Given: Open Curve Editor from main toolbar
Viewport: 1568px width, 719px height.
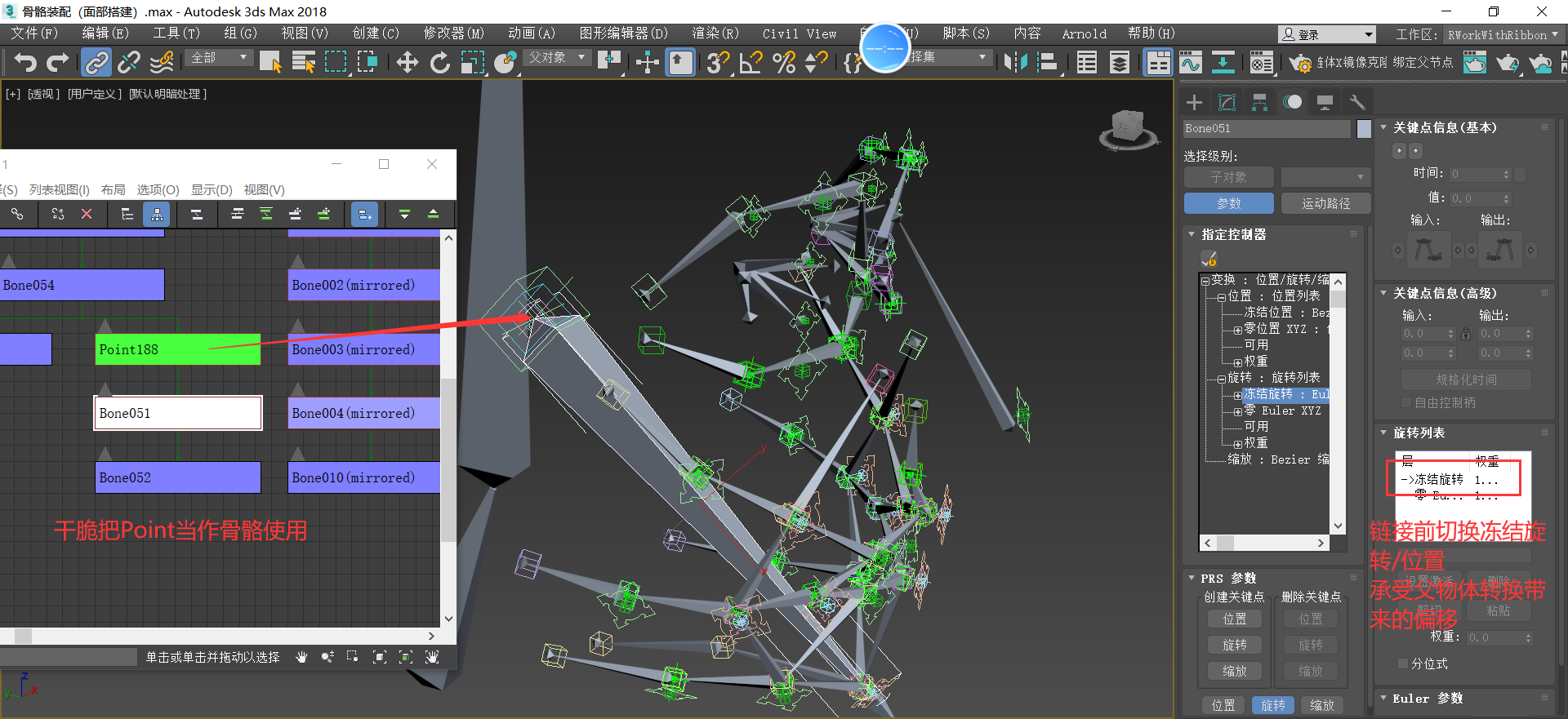Looking at the screenshot, I should (1191, 62).
